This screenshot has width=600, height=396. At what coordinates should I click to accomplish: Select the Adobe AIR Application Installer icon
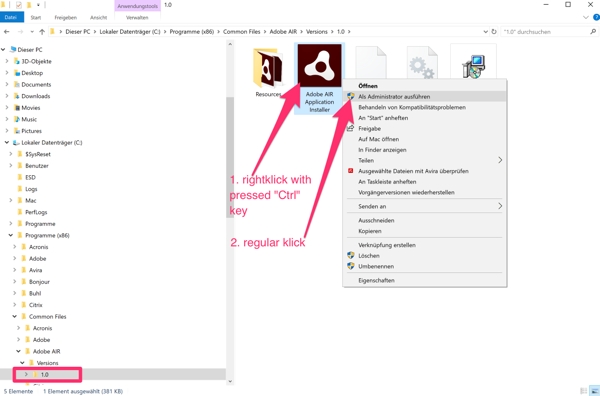pos(320,65)
